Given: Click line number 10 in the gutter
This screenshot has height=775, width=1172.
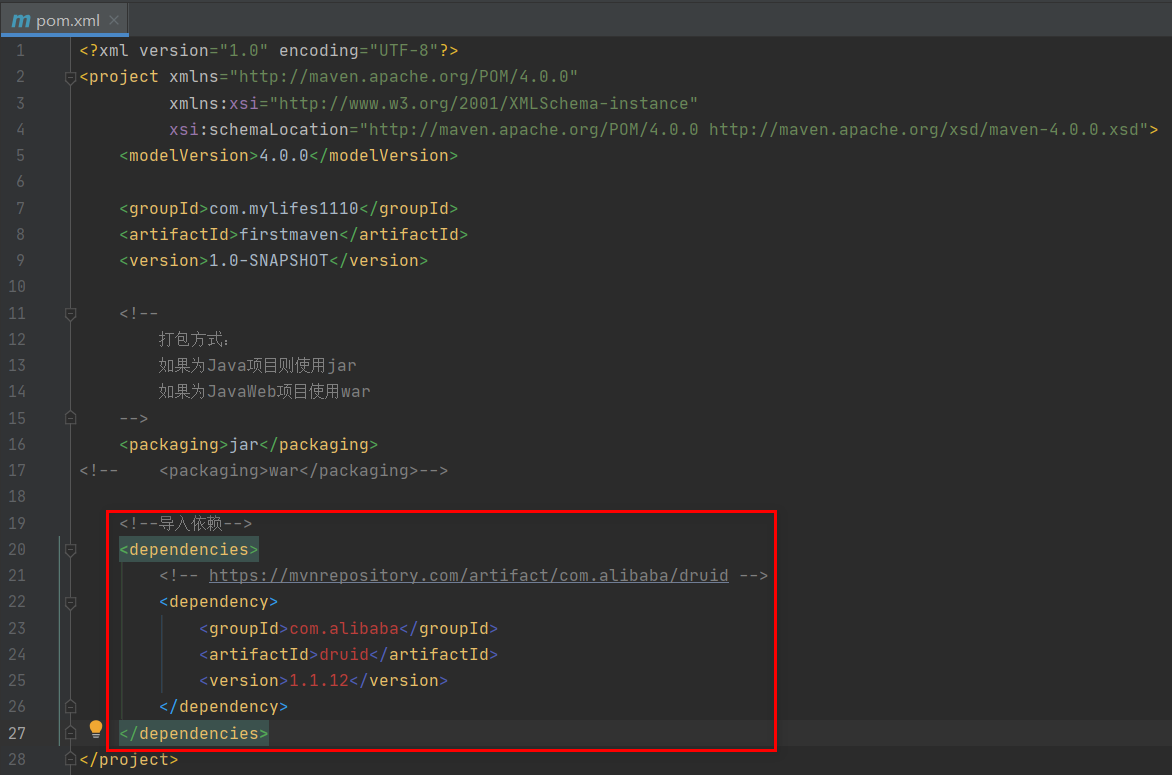Looking at the screenshot, I should [16, 287].
